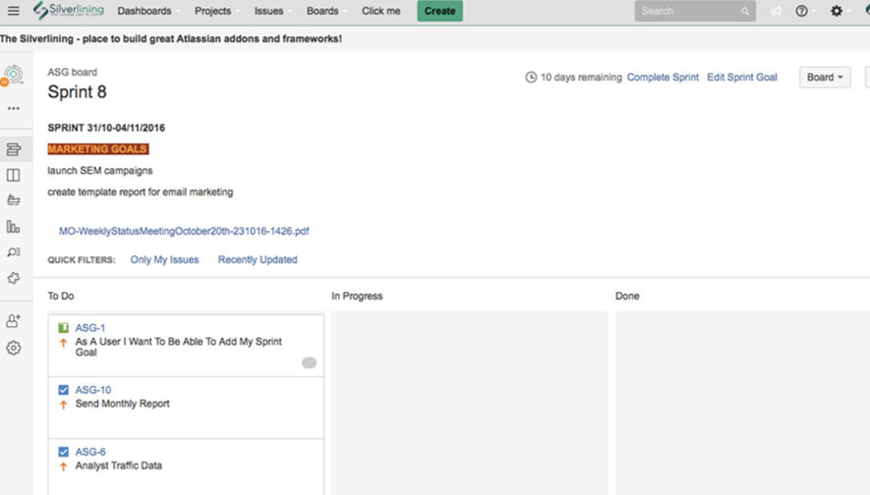Click Edit Sprint Goal link

[742, 77]
